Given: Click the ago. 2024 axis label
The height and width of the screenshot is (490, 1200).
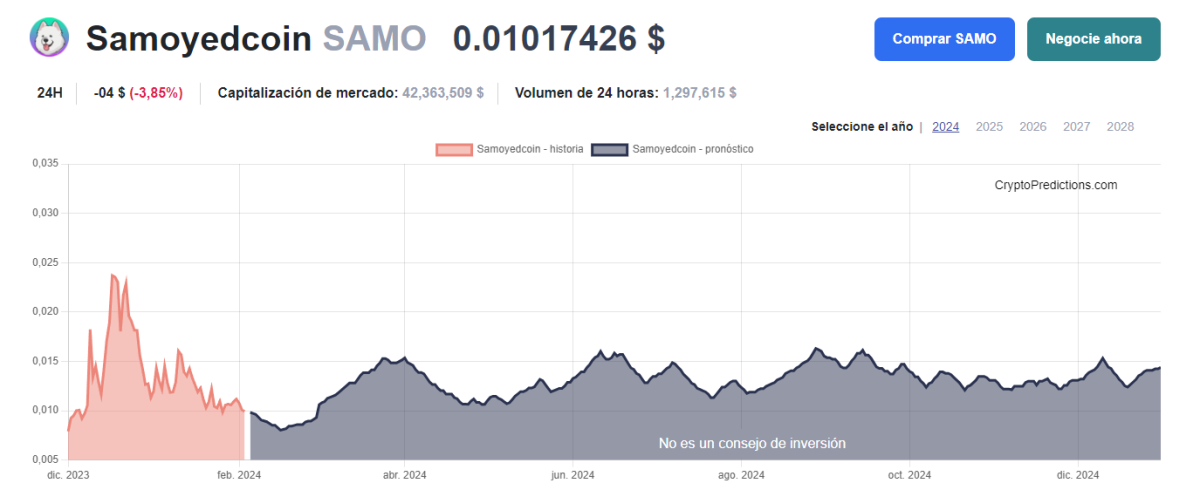Looking at the screenshot, I should coord(742,475).
